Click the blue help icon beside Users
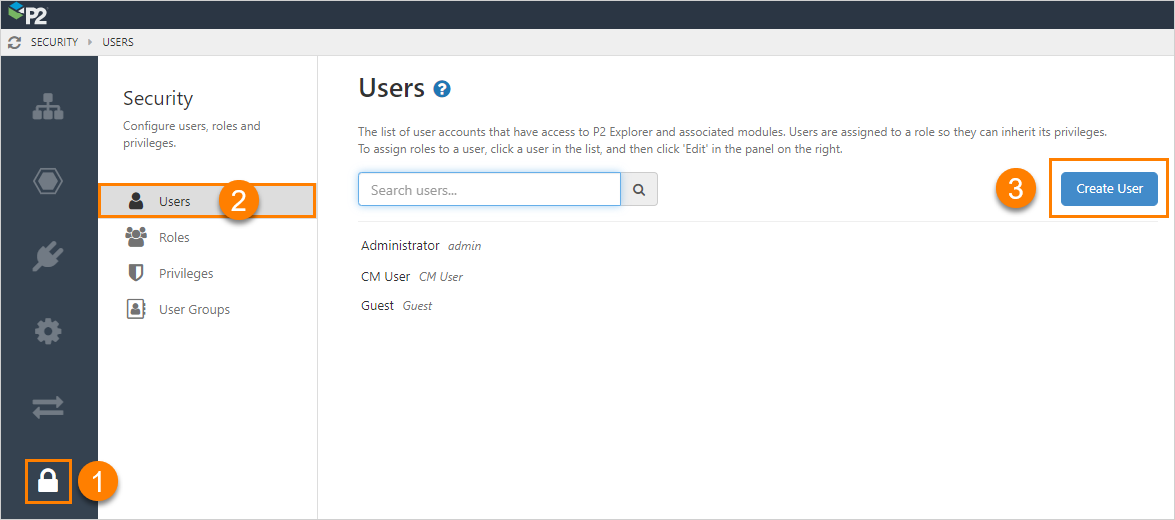The height and width of the screenshot is (520, 1175). coord(442,89)
